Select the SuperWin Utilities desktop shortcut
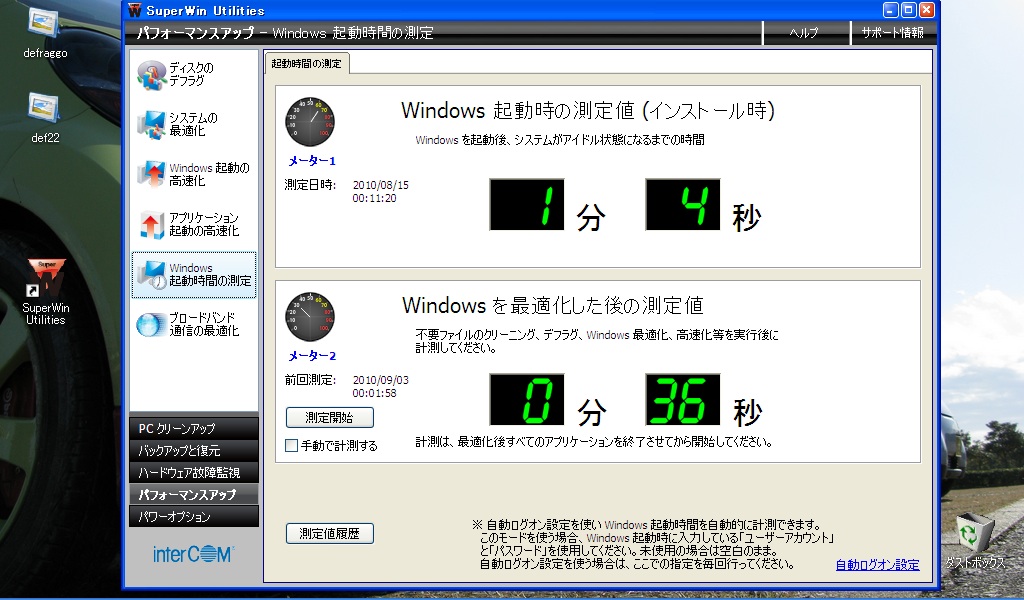 46,292
